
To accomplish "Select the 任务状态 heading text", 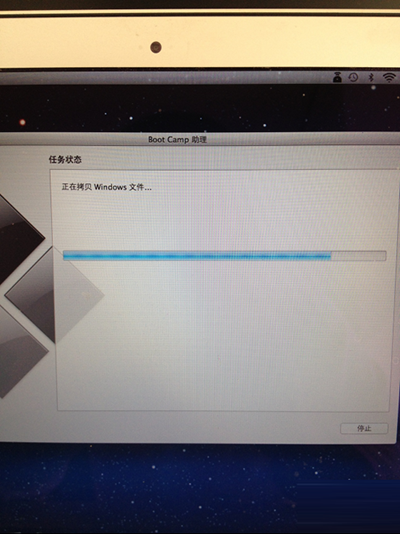I will tap(65, 159).
